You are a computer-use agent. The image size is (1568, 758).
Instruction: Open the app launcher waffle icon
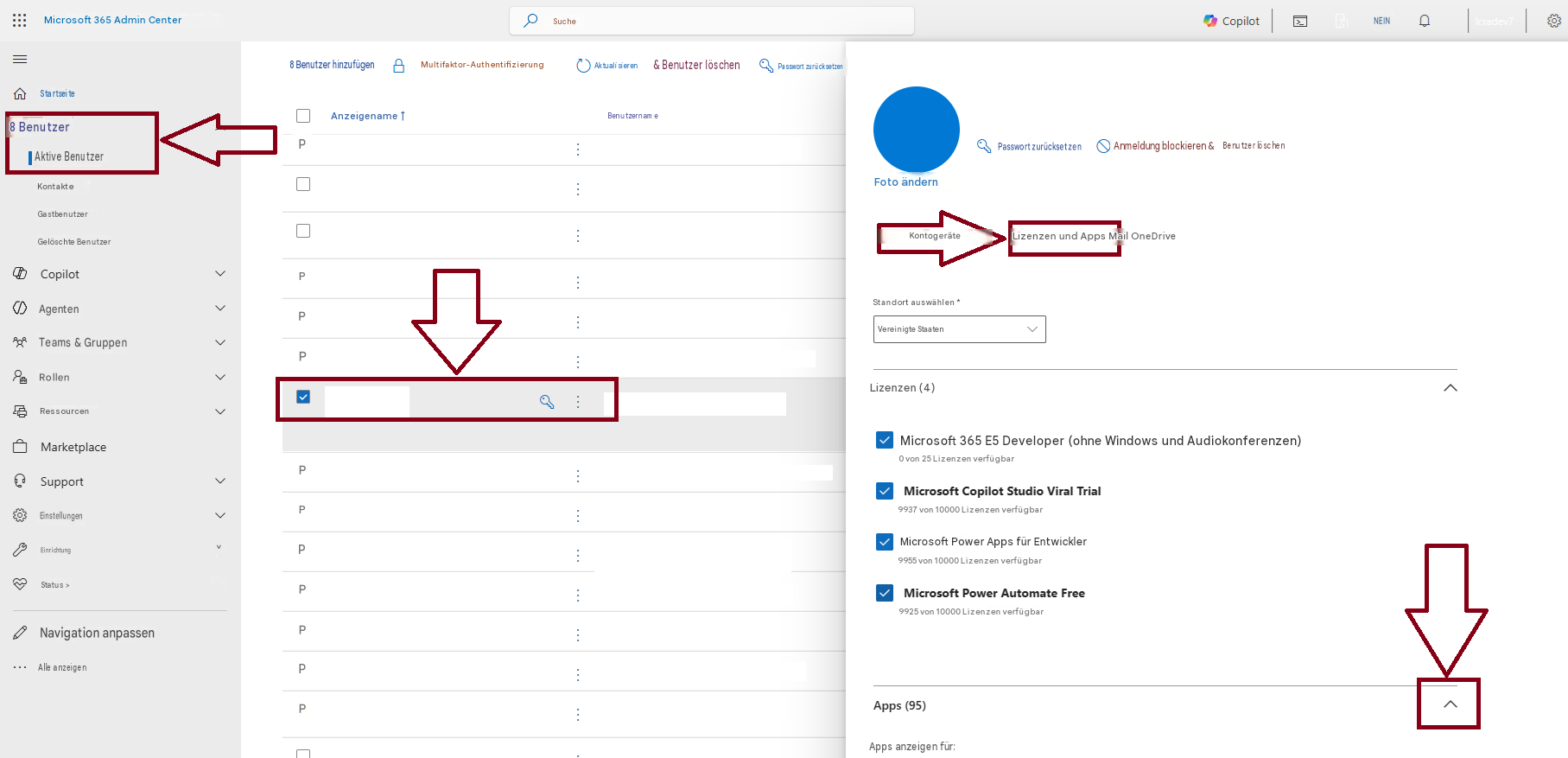tap(20, 20)
